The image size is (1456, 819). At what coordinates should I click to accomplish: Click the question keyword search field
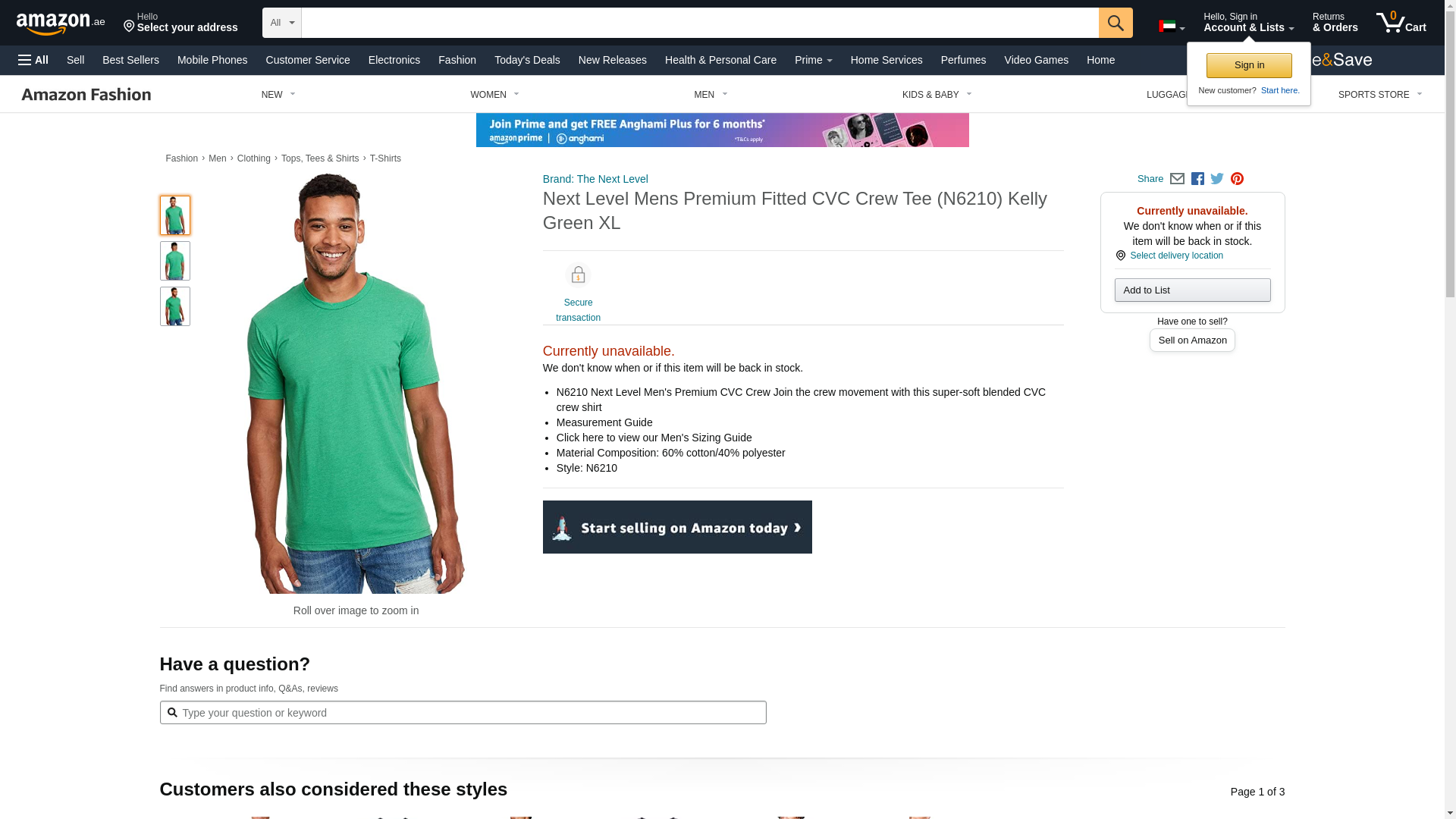tap(463, 713)
